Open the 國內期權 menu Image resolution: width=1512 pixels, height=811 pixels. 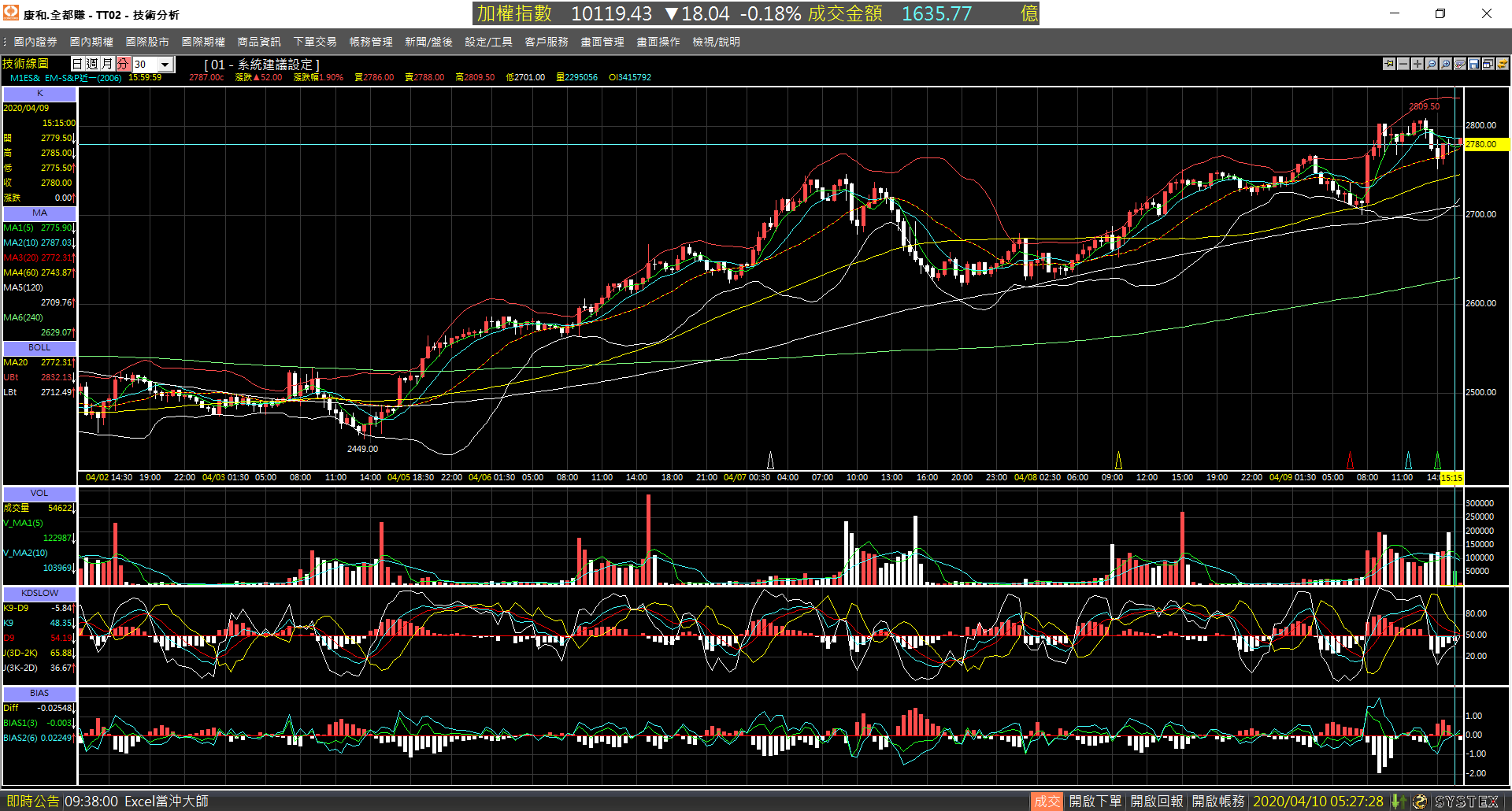click(91, 42)
